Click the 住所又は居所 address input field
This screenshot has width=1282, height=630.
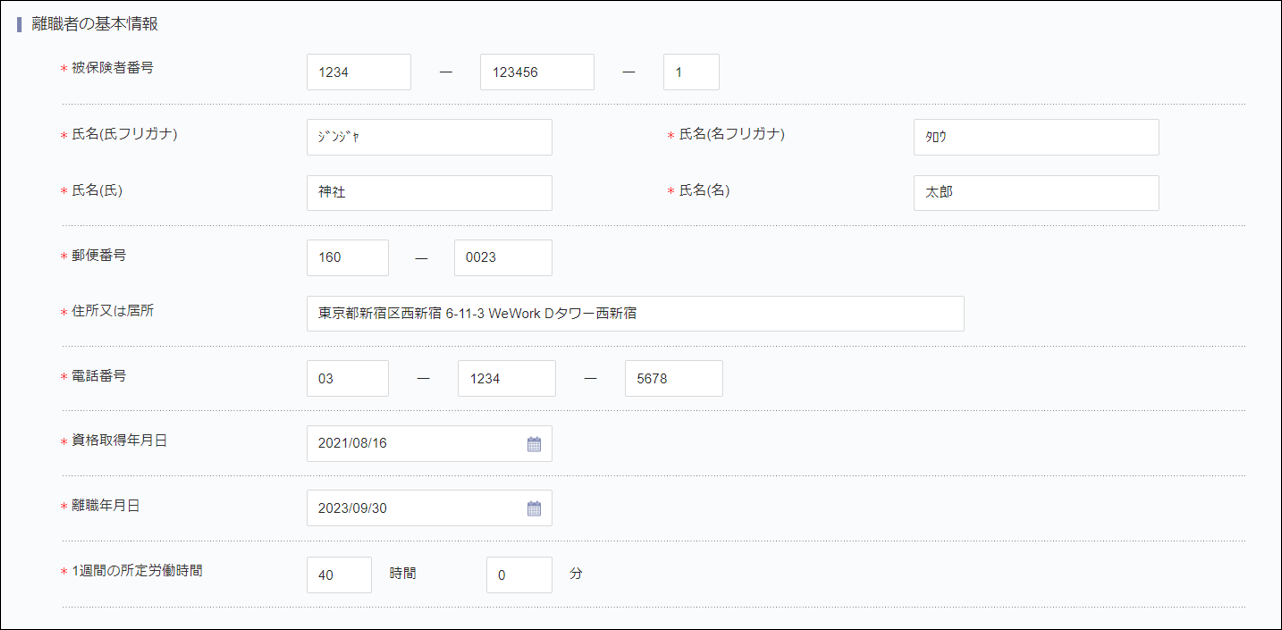636,313
